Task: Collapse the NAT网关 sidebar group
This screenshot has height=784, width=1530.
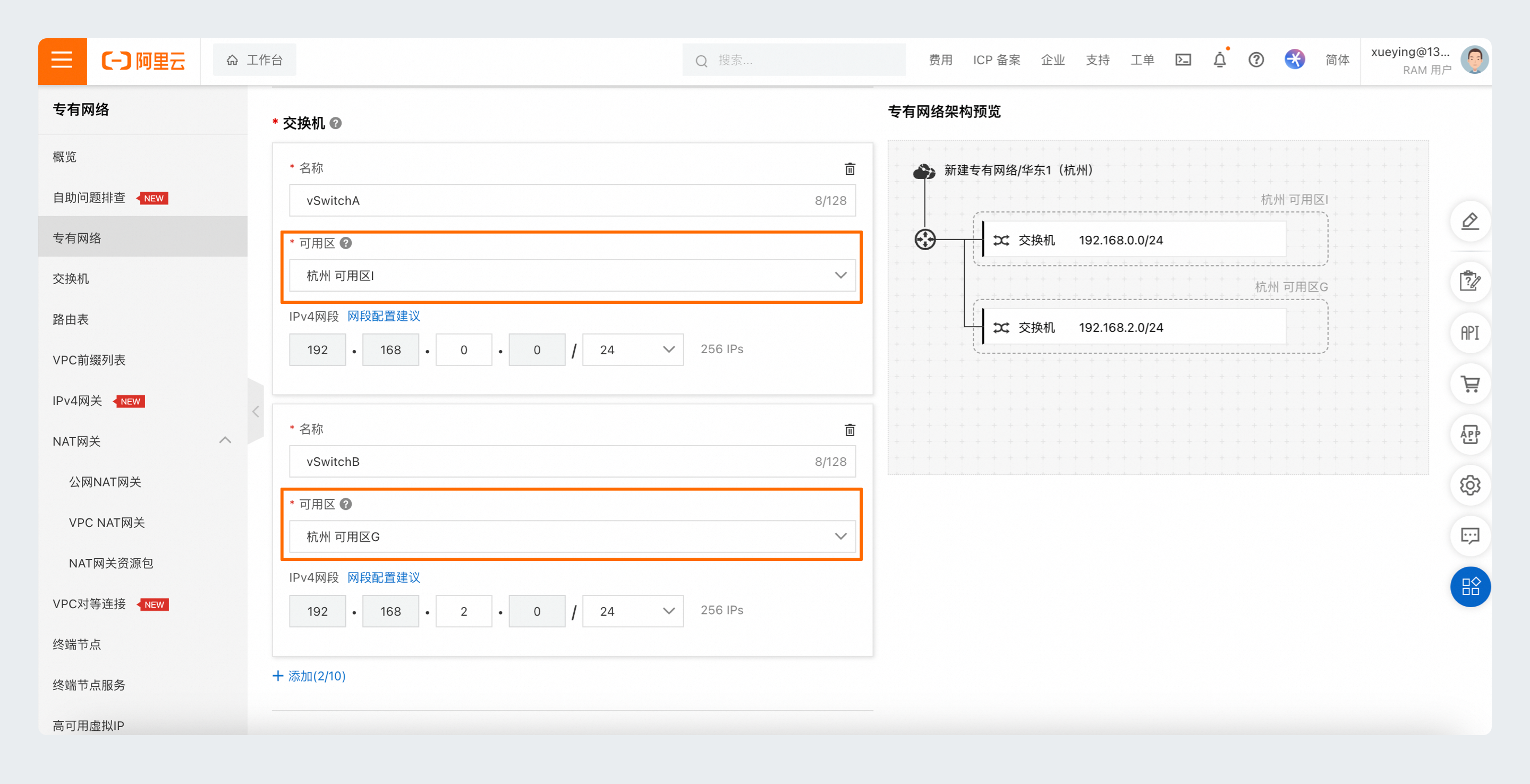Action: pos(225,441)
